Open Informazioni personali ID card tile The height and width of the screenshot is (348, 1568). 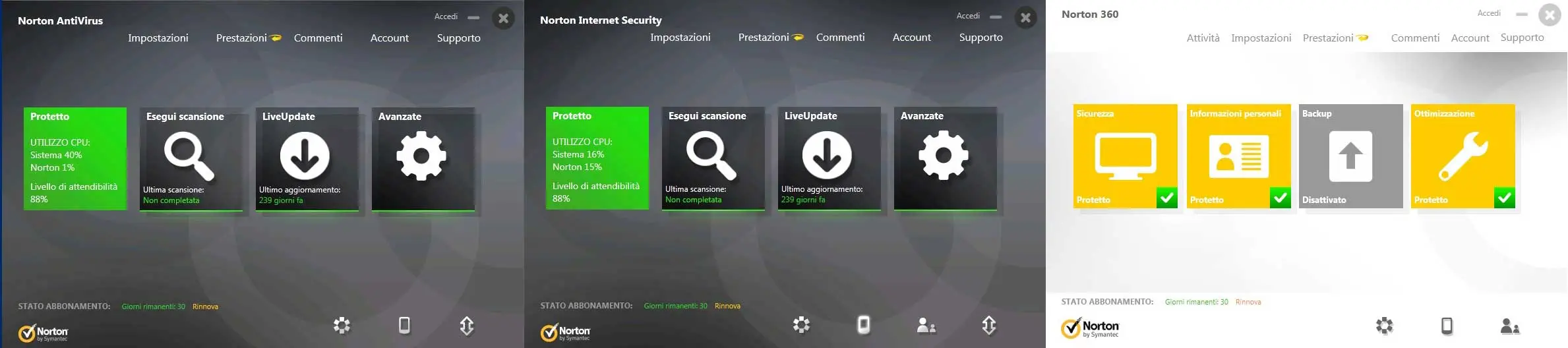pos(1239,156)
